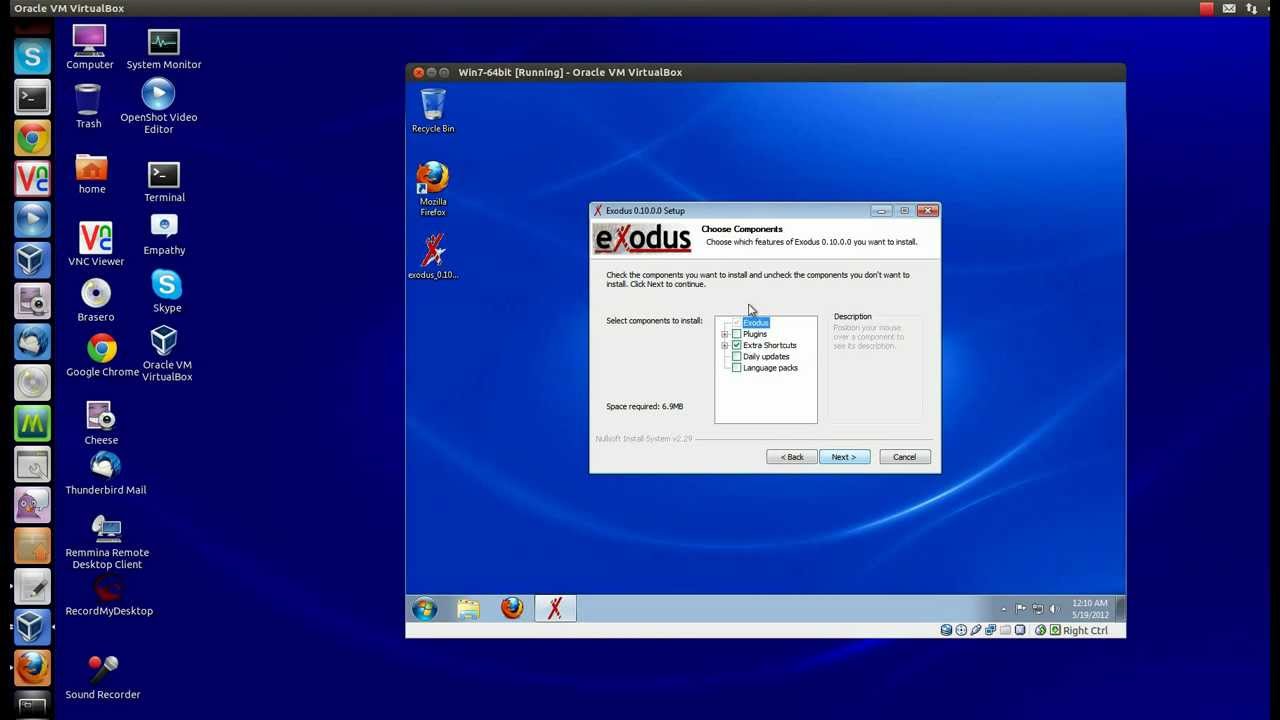Launch Thunderbird from the Ubuntu launcher
The image size is (1280, 720).
pyautogui.click(x=32, y=341)
